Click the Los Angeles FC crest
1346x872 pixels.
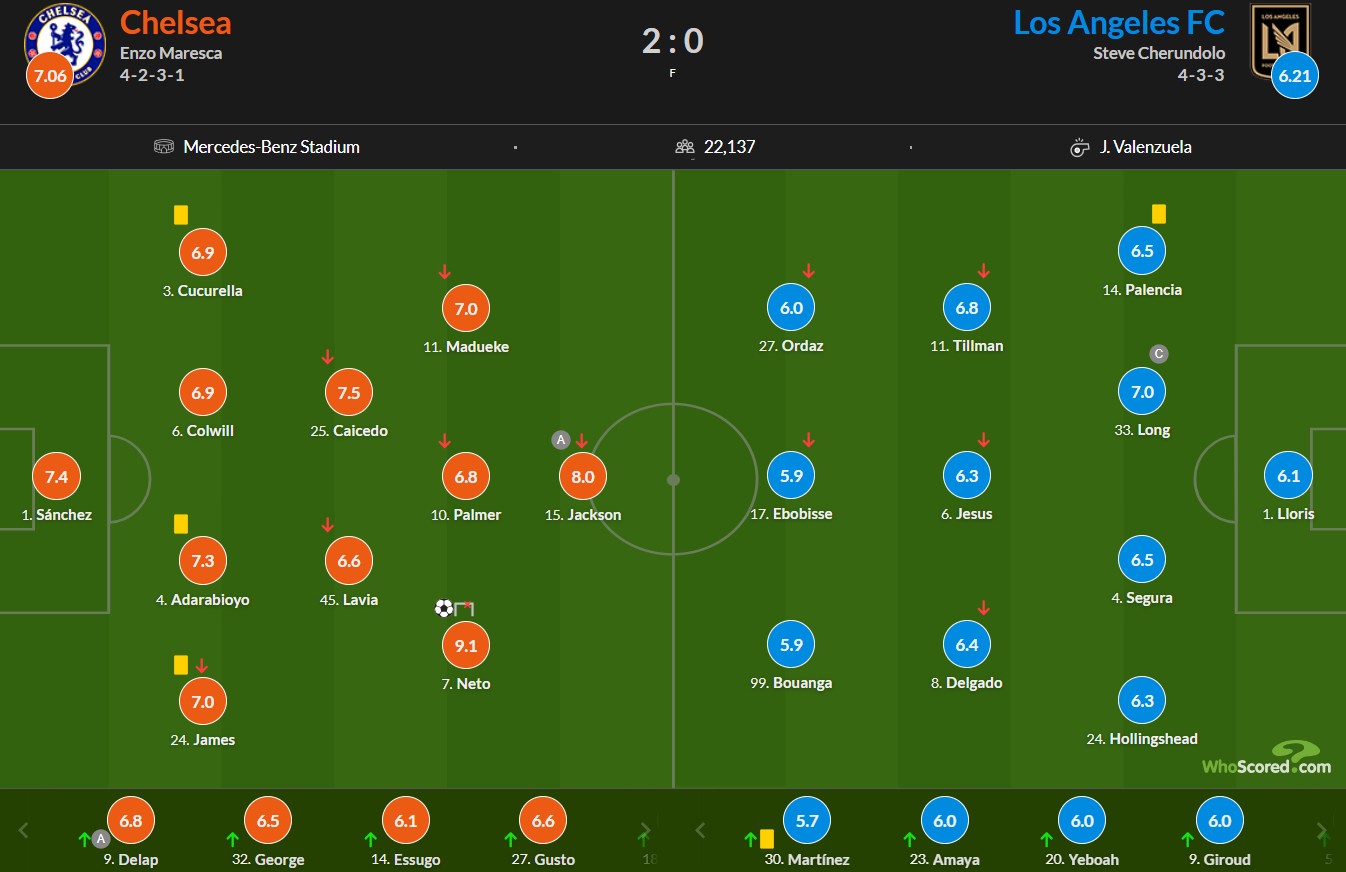tap(1280, 41)
